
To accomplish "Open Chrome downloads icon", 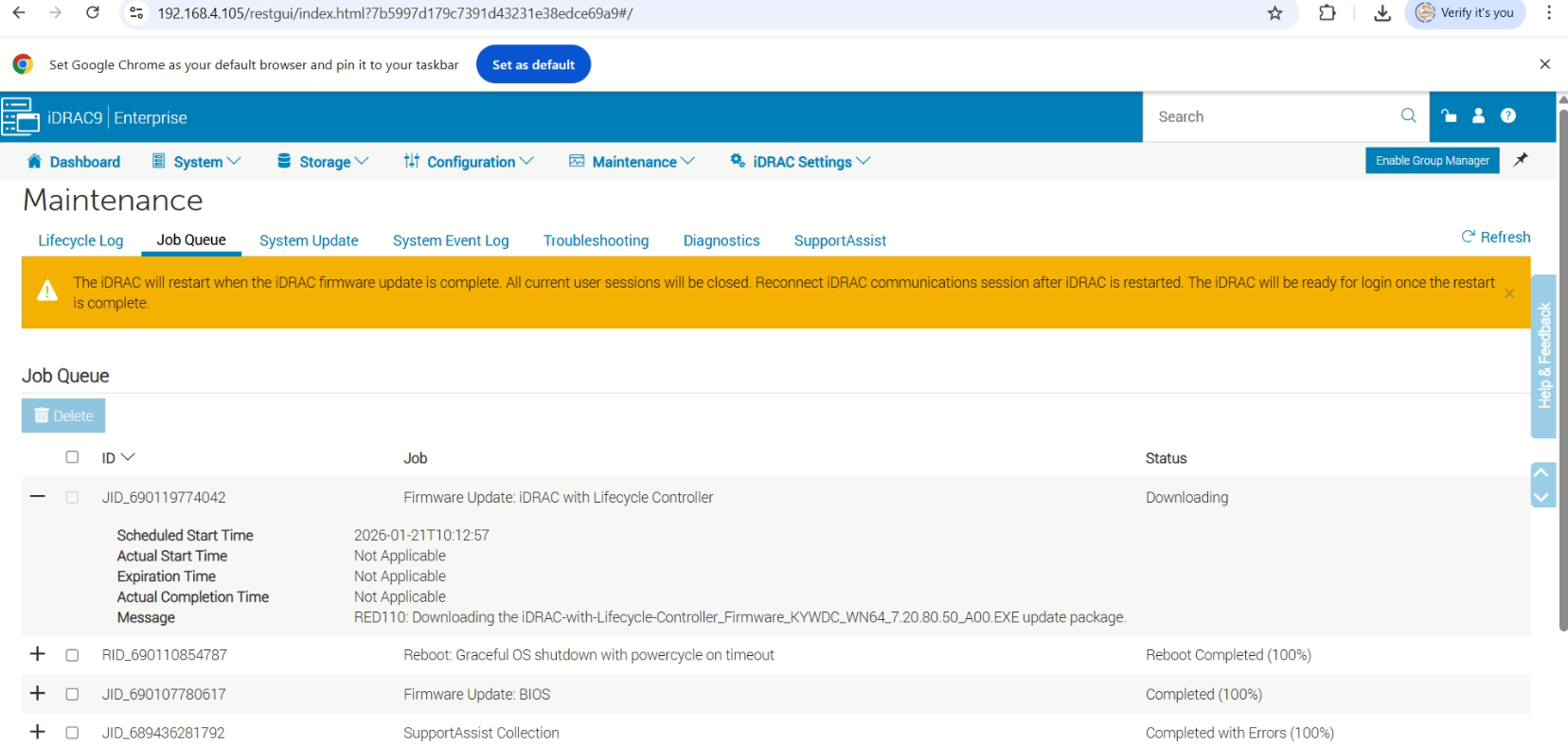I will point(1382,13).
